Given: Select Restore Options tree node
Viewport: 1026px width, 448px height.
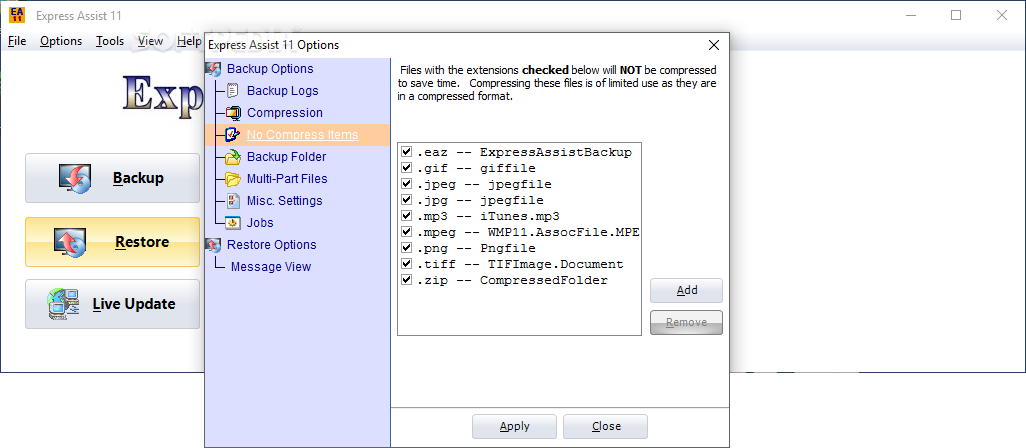Looking at the screenshot, I should click(x=272, y=245).
